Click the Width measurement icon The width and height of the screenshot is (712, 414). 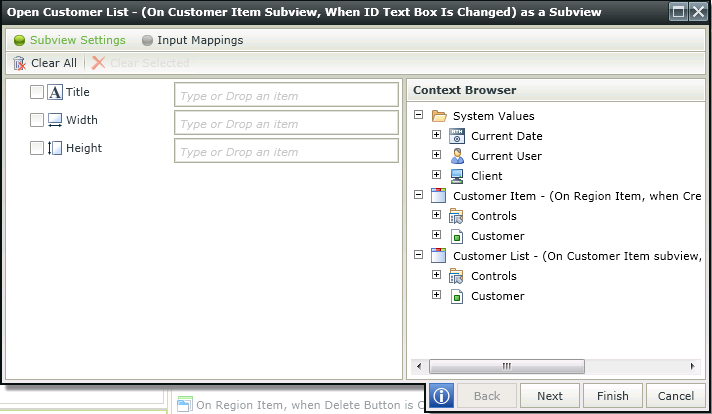pos(55,120)
